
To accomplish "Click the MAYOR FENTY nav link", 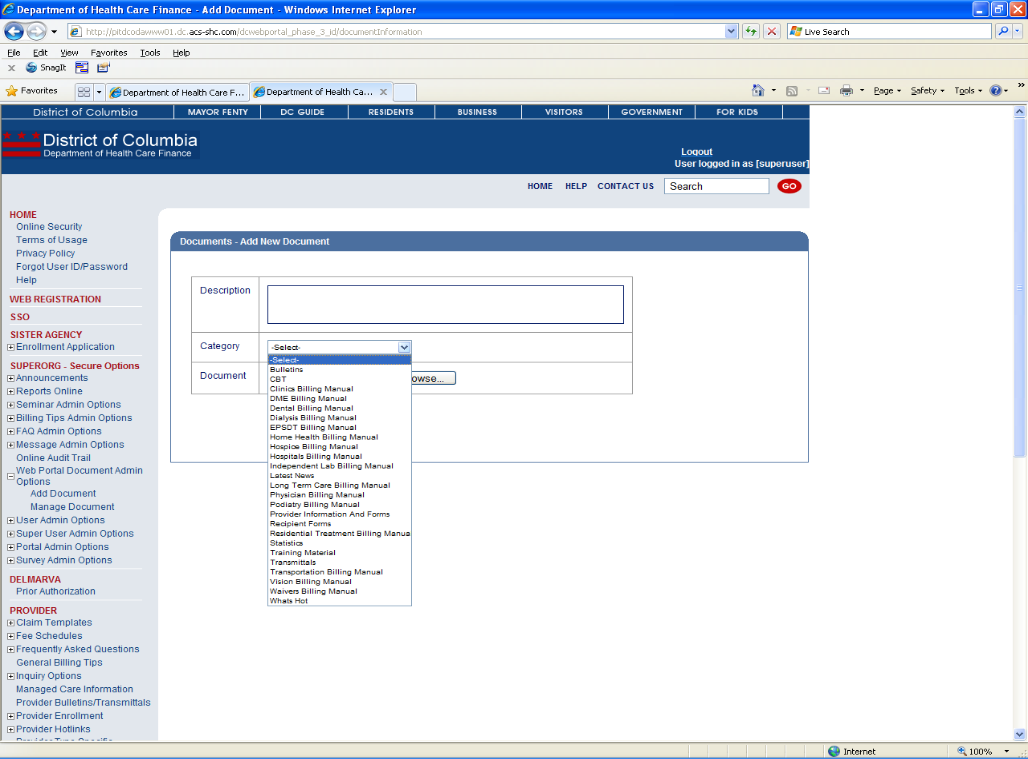I will pyautogui.click(x=218, y=112).
